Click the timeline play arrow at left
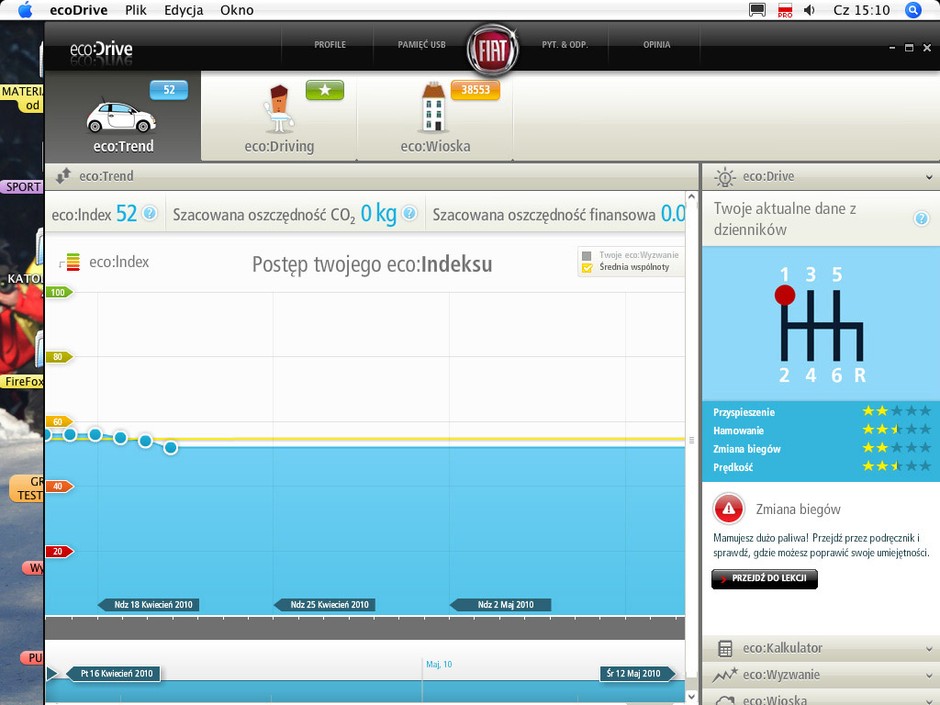The image size is (940, 705). 53,673
